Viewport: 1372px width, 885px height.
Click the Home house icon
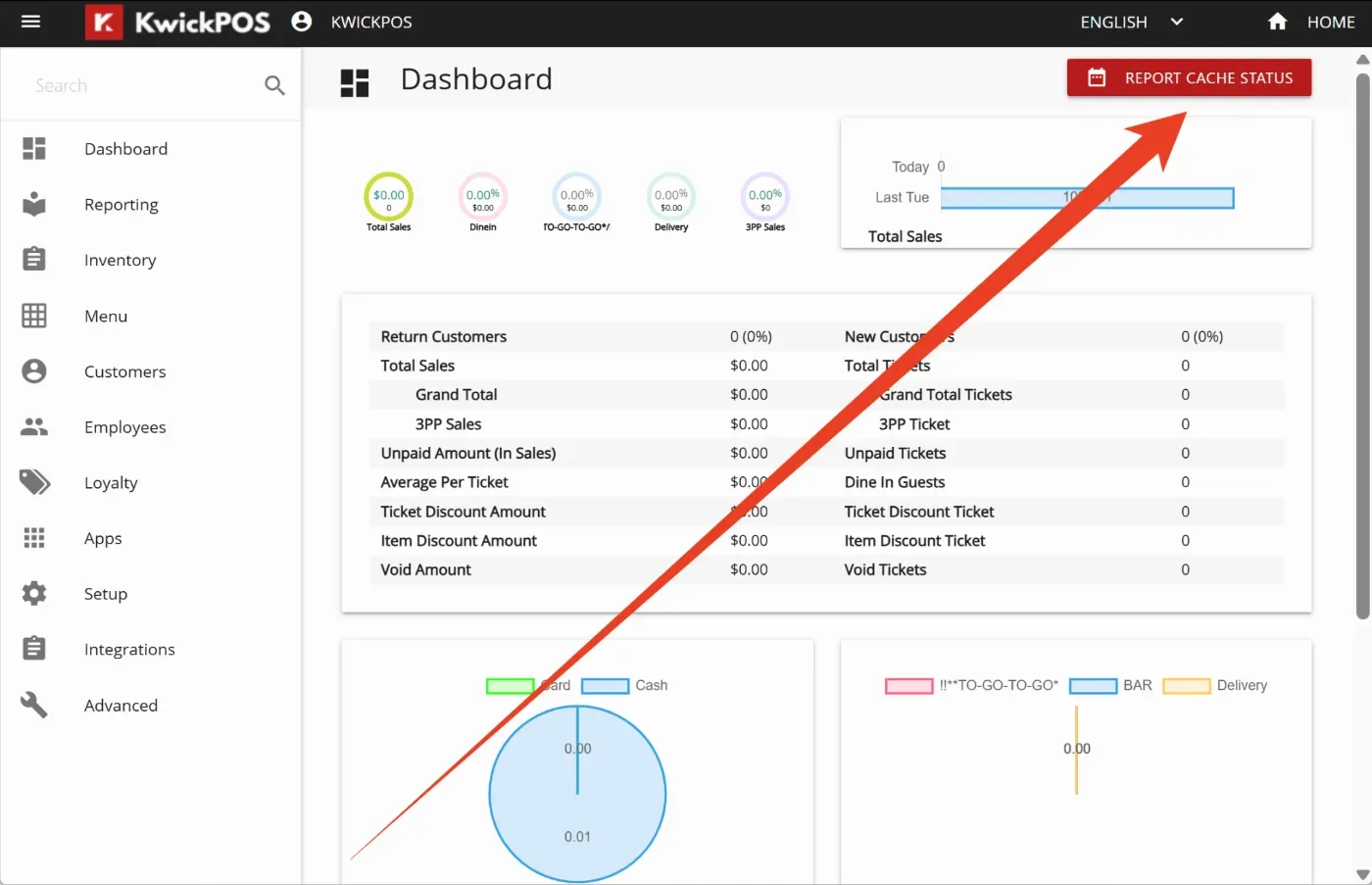tap(1277, 22)
